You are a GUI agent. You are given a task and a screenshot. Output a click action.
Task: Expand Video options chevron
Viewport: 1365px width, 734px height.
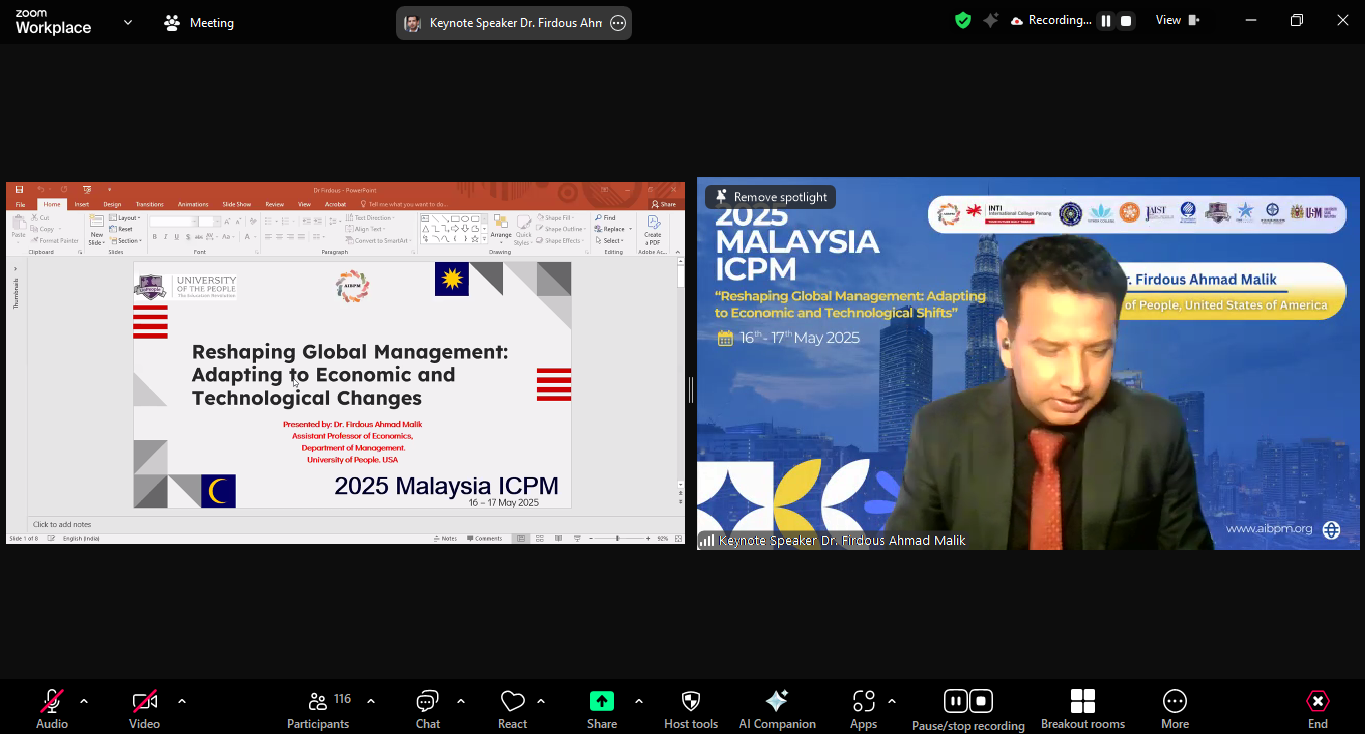tap(182, 701)
